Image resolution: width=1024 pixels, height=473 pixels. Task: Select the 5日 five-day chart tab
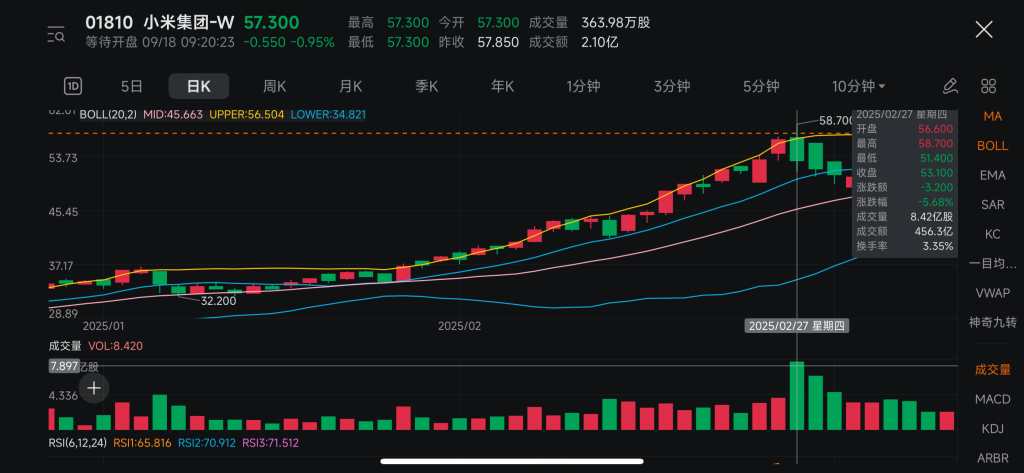coord(132,86)
